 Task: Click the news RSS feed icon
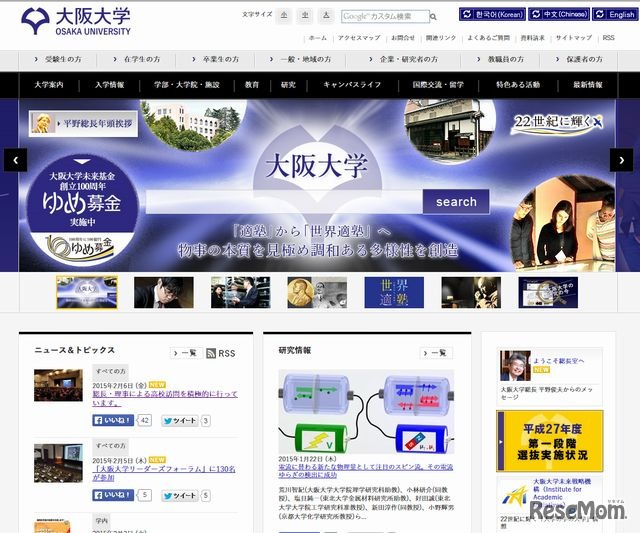[x=211, y=353]
